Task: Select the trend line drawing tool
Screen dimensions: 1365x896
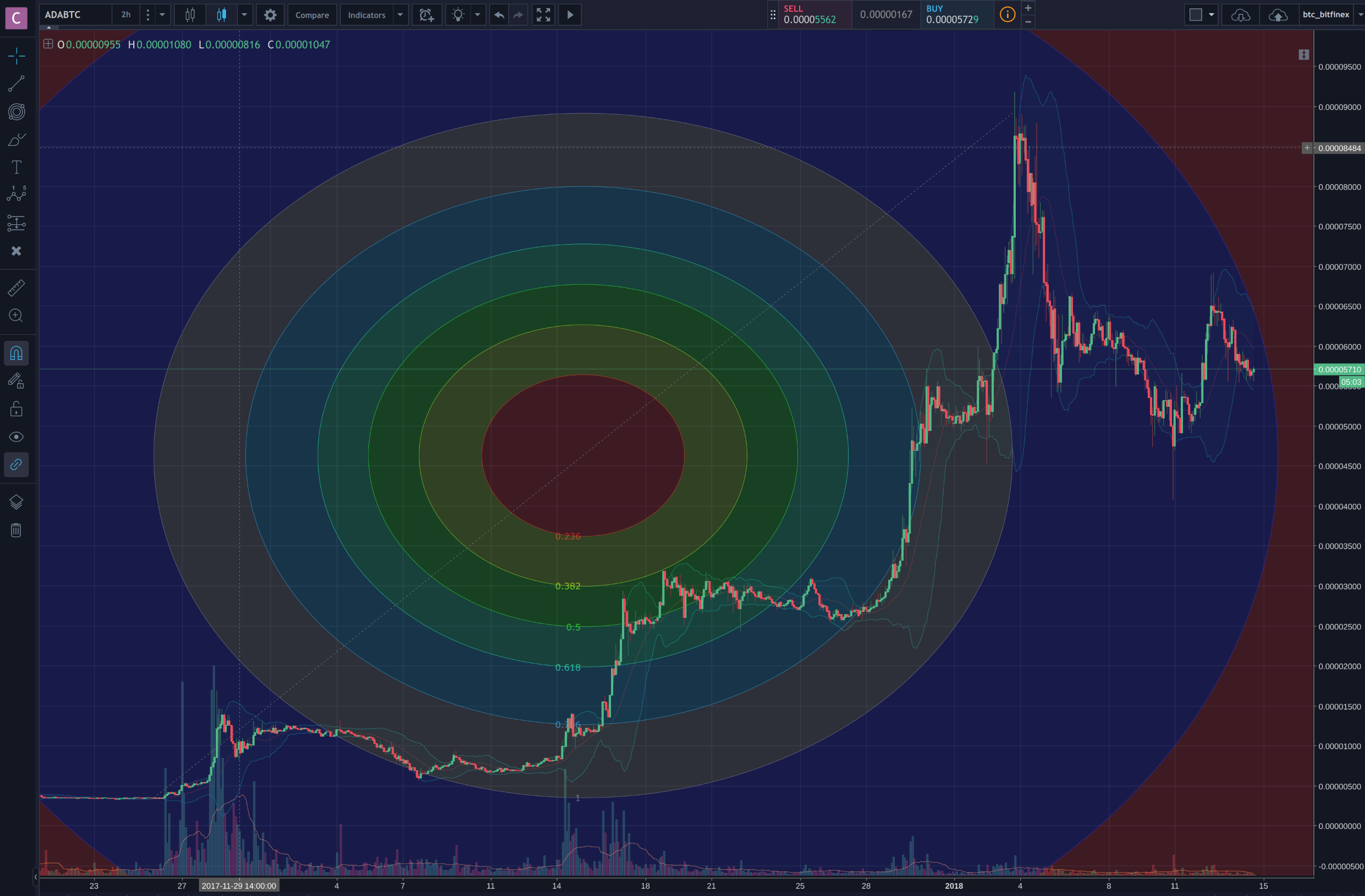Action: 16,84
